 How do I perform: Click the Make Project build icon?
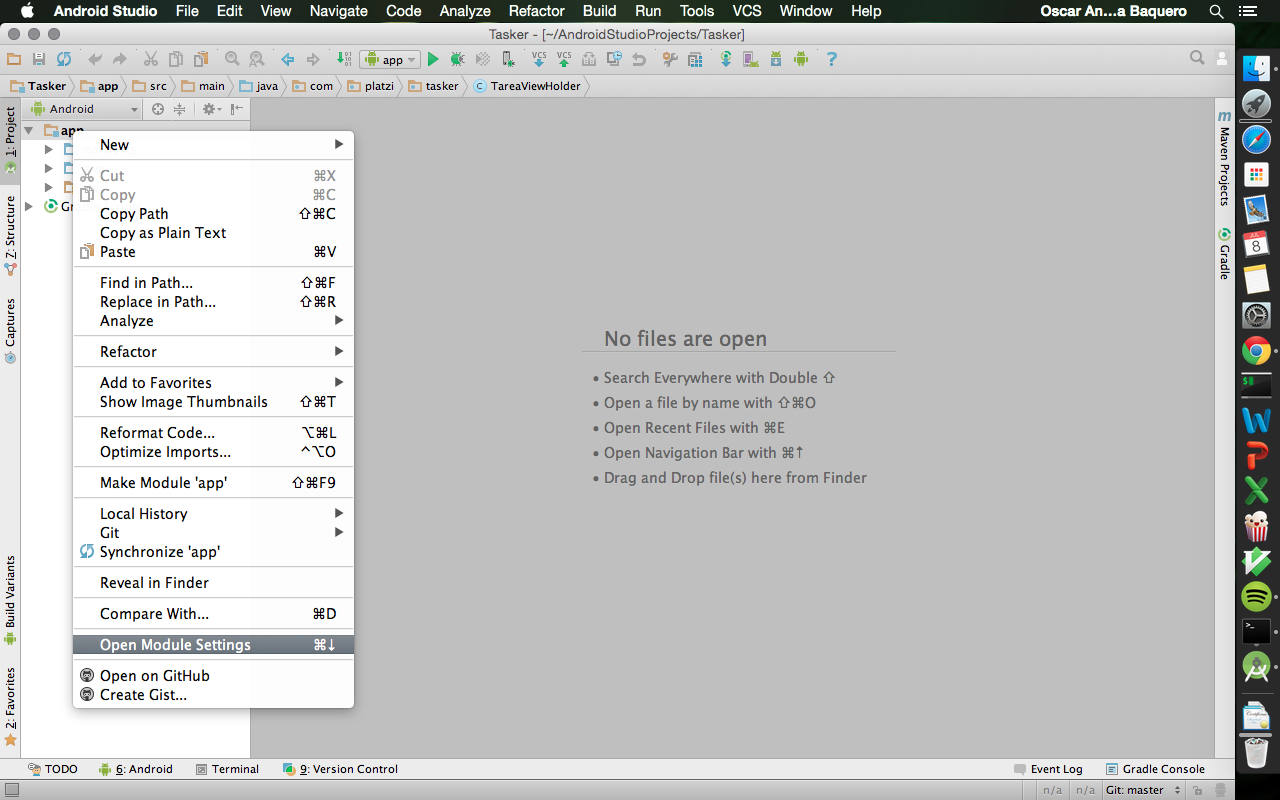(x=343, y=59)
